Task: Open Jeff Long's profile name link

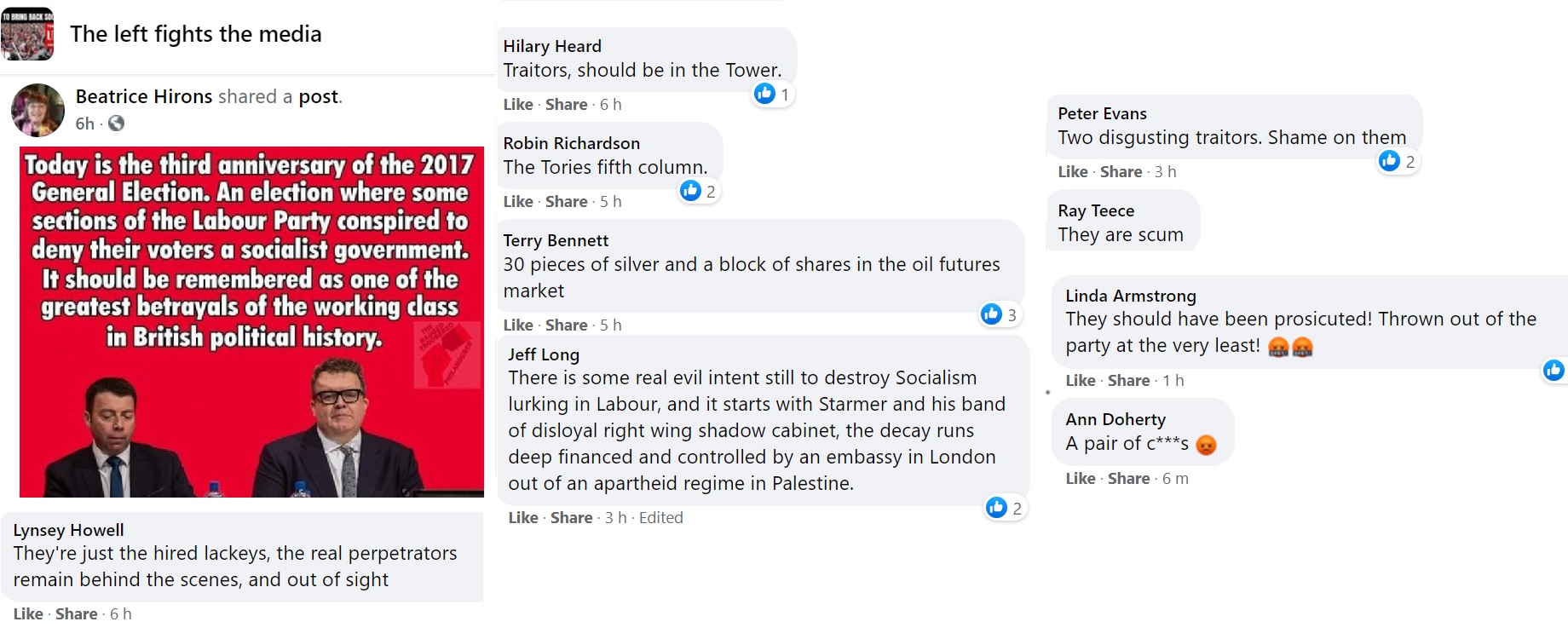Action: pyautogui.click(x=544, y=354)
